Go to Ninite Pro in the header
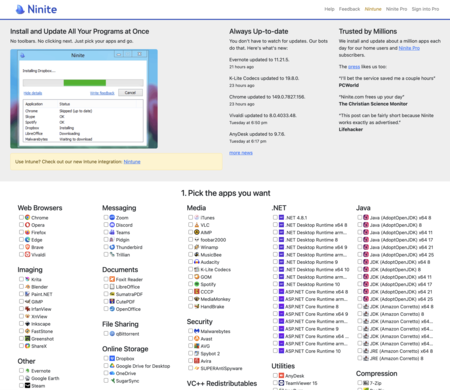The height and width of the screenshot is (390, 450). 396,9
